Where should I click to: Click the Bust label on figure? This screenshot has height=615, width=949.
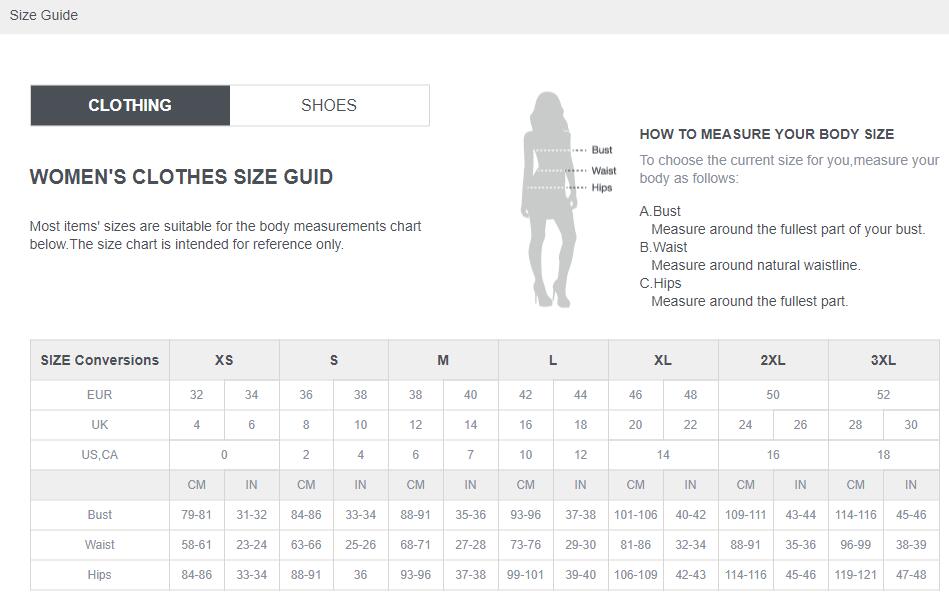pos(602,150)
